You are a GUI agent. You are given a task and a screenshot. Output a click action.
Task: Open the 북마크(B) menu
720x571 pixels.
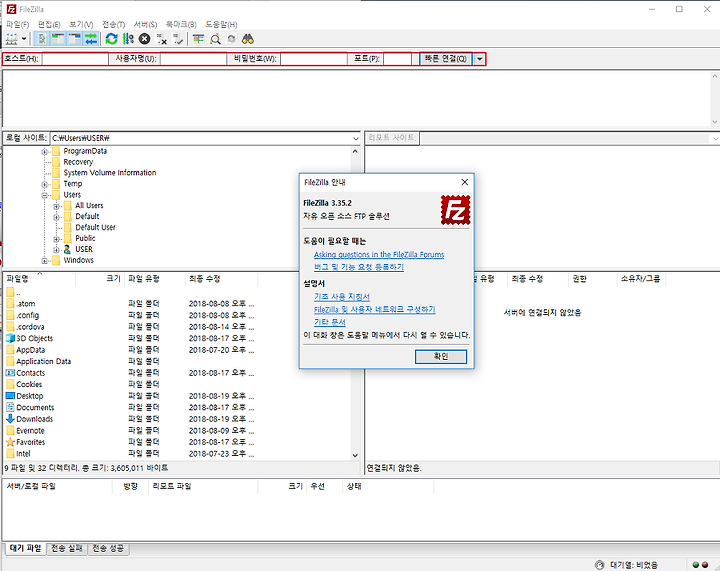(181, 24)
